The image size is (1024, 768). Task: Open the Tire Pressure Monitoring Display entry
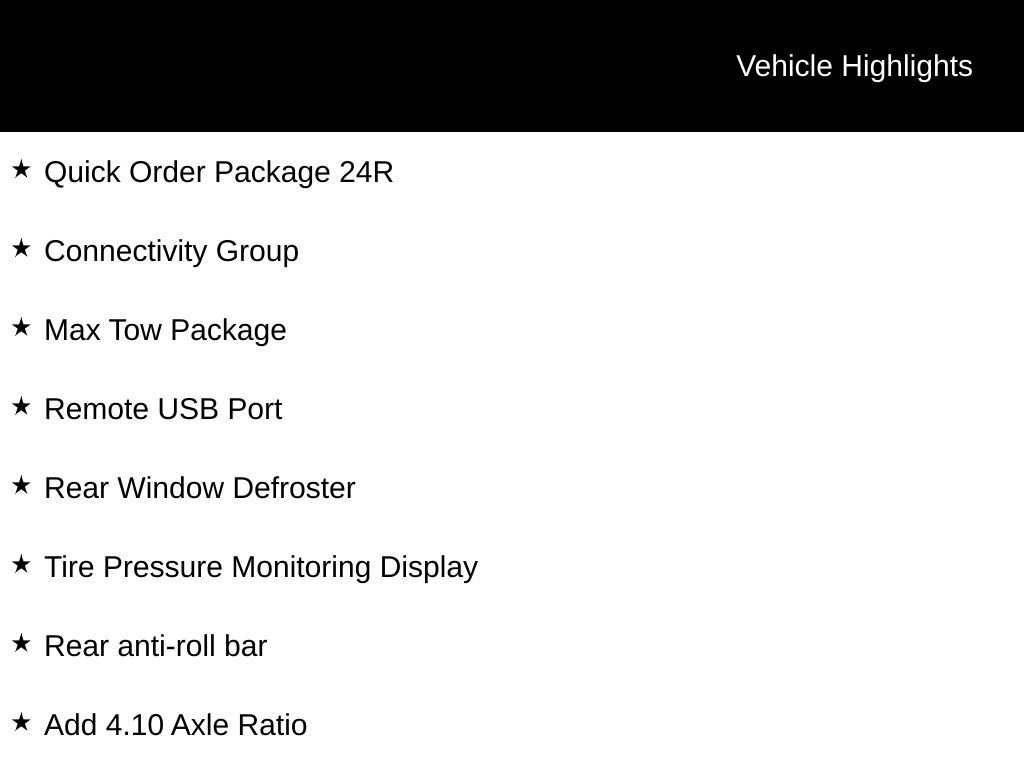point(261,568)
